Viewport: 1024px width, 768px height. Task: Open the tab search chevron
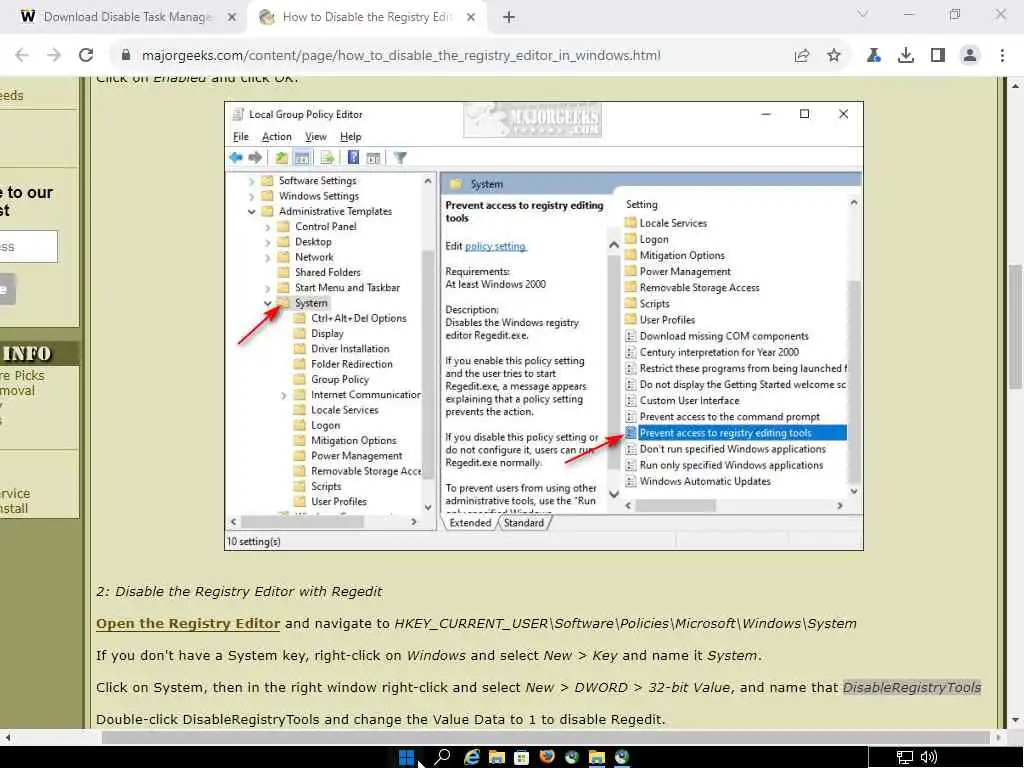pyautogui.click(x=863, y=14)
